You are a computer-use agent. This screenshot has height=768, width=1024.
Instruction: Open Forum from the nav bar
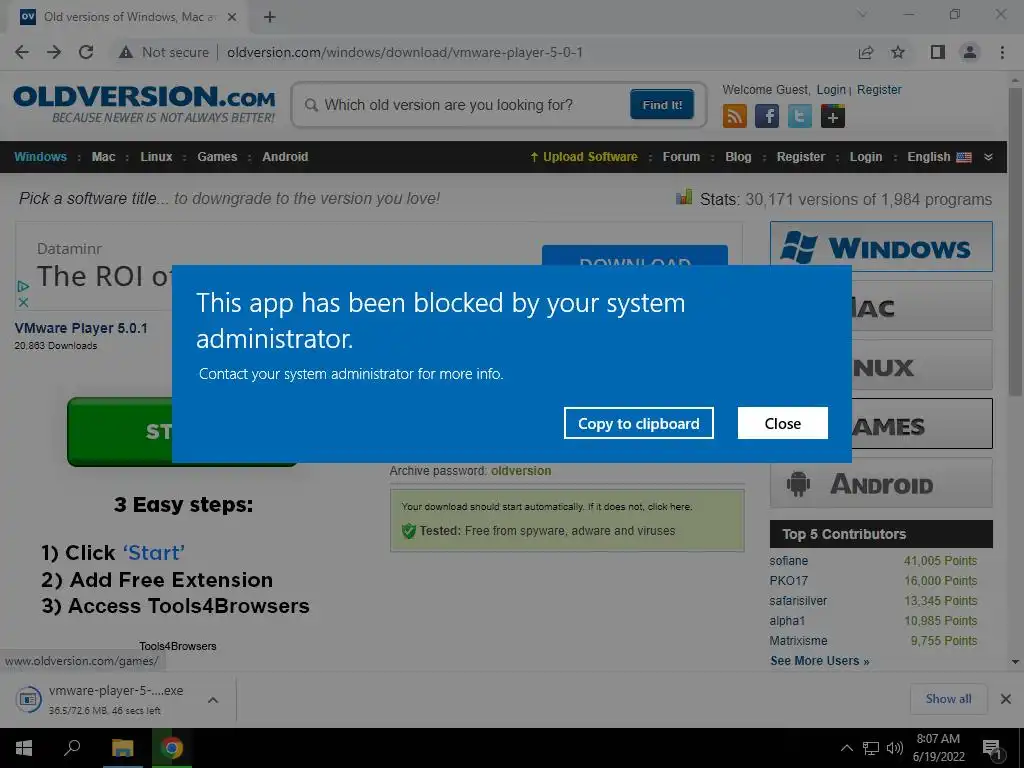(681, 157)
